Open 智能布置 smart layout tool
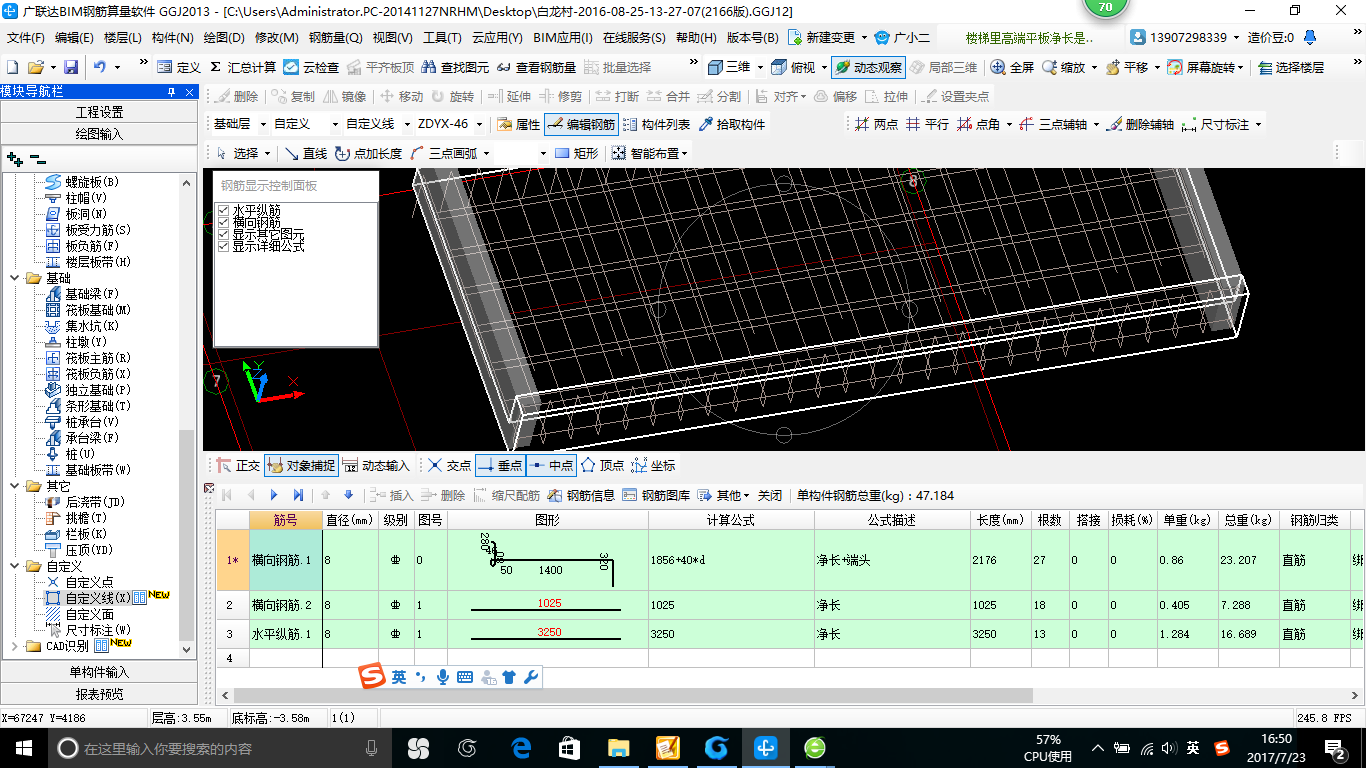Screen dimensions: 1366x768 [x=650, y=153]
